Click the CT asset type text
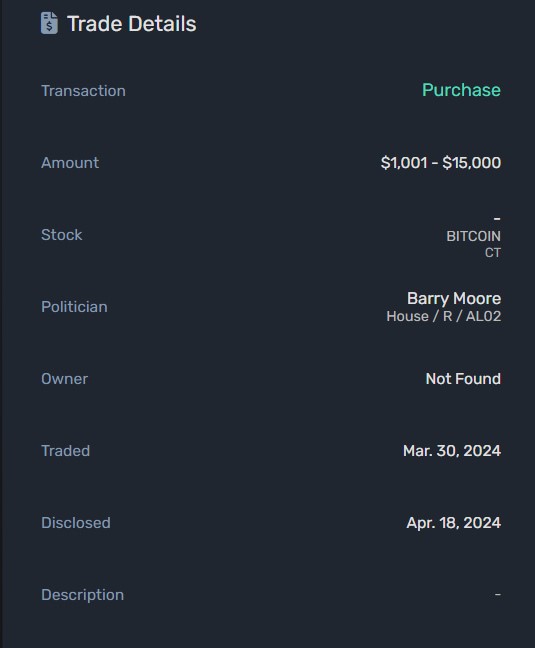 click(x=493, y=253)
